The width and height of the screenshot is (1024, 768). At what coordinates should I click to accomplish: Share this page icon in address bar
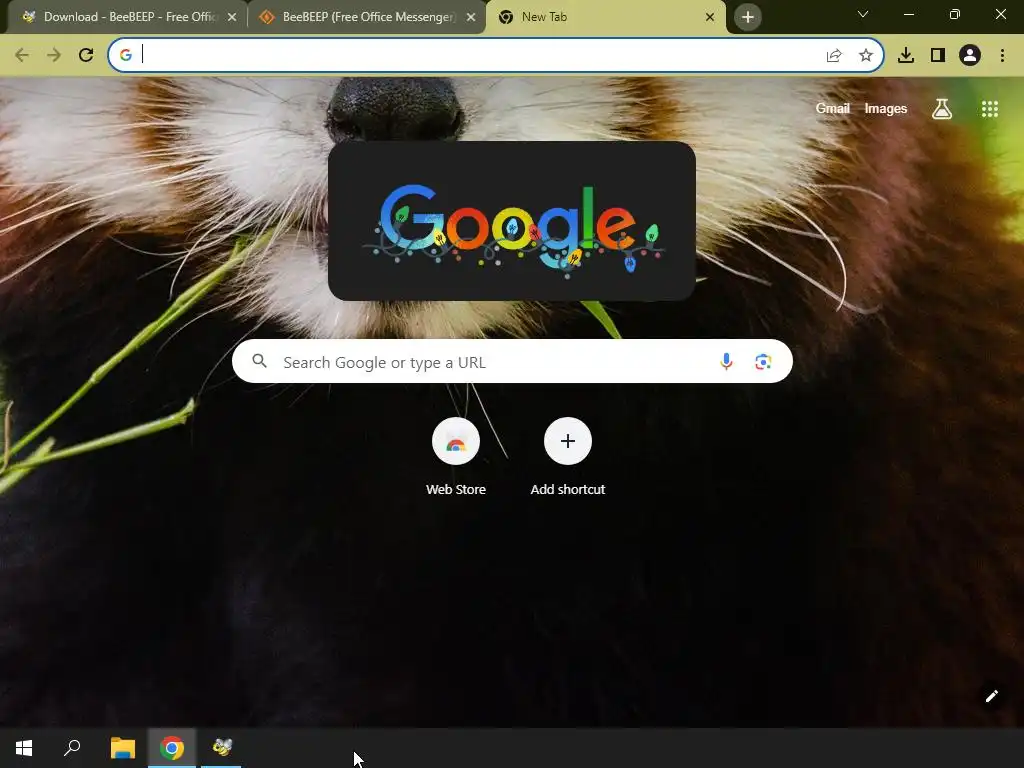tap(834, 56)
